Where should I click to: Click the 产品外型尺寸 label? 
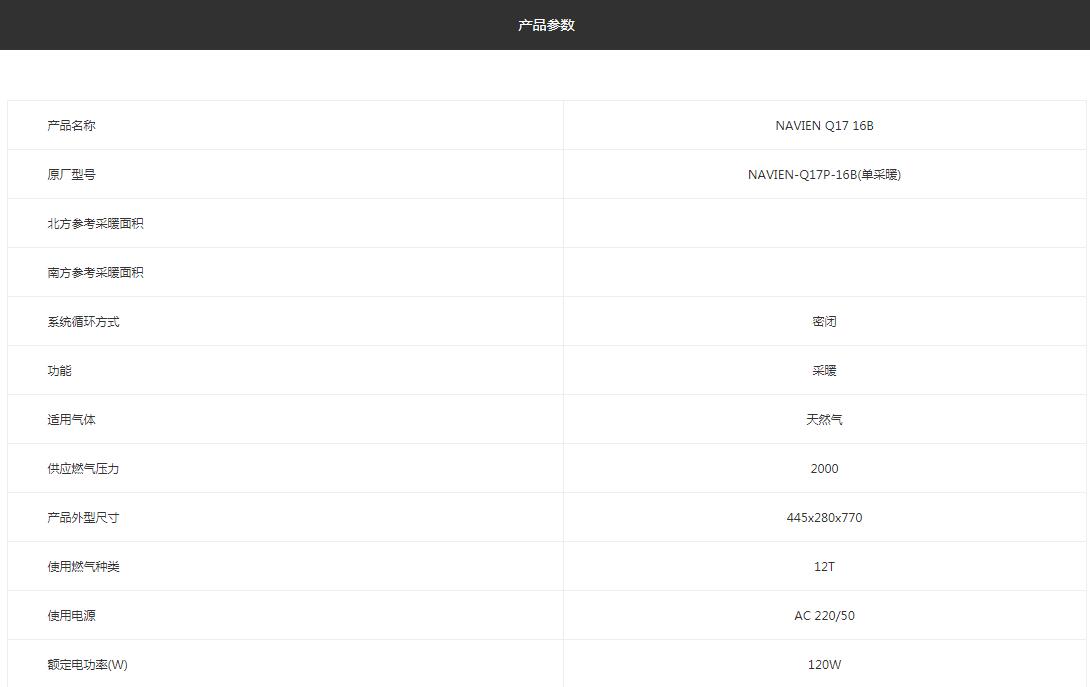point(83,518)
